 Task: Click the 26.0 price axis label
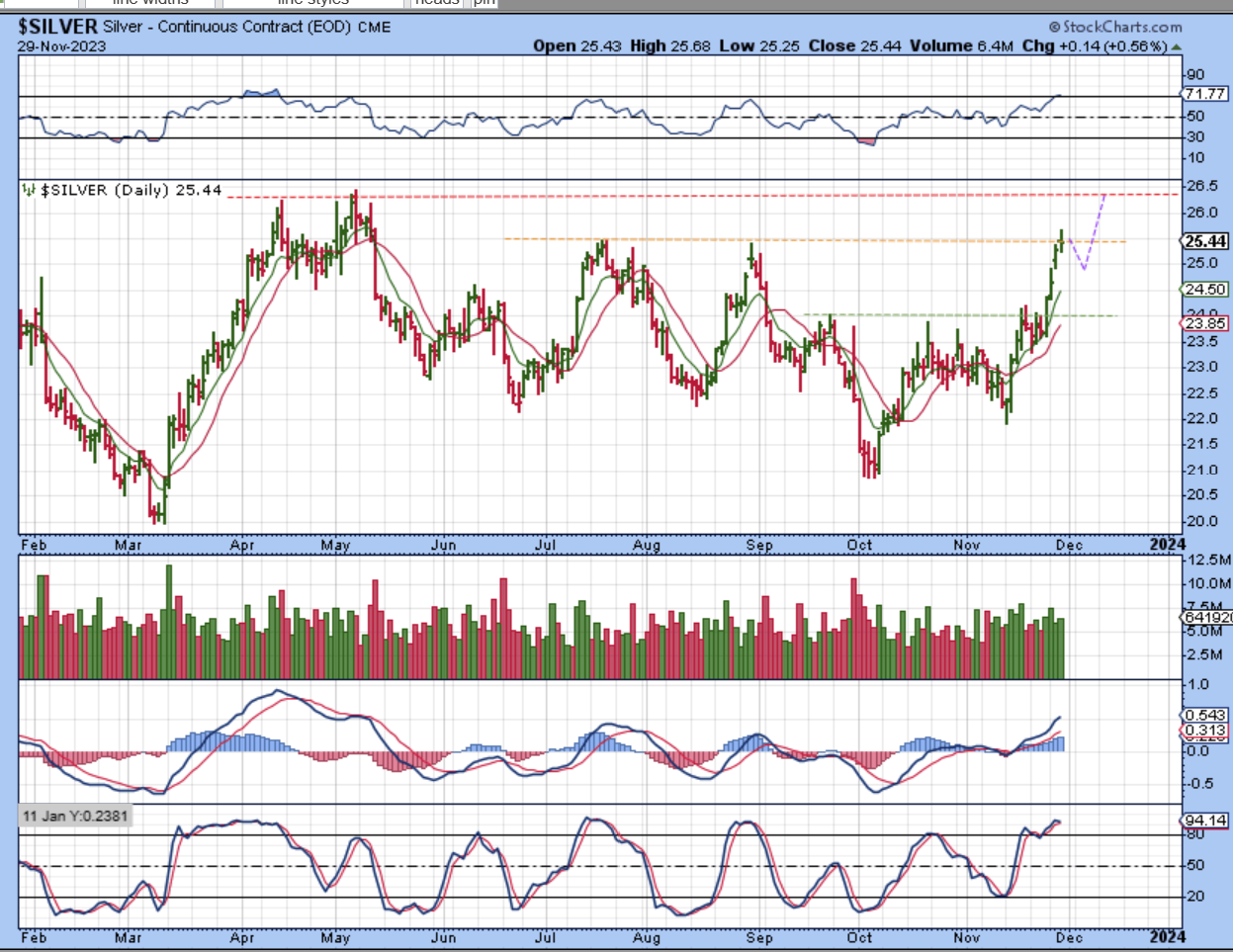click(1200, 213)
